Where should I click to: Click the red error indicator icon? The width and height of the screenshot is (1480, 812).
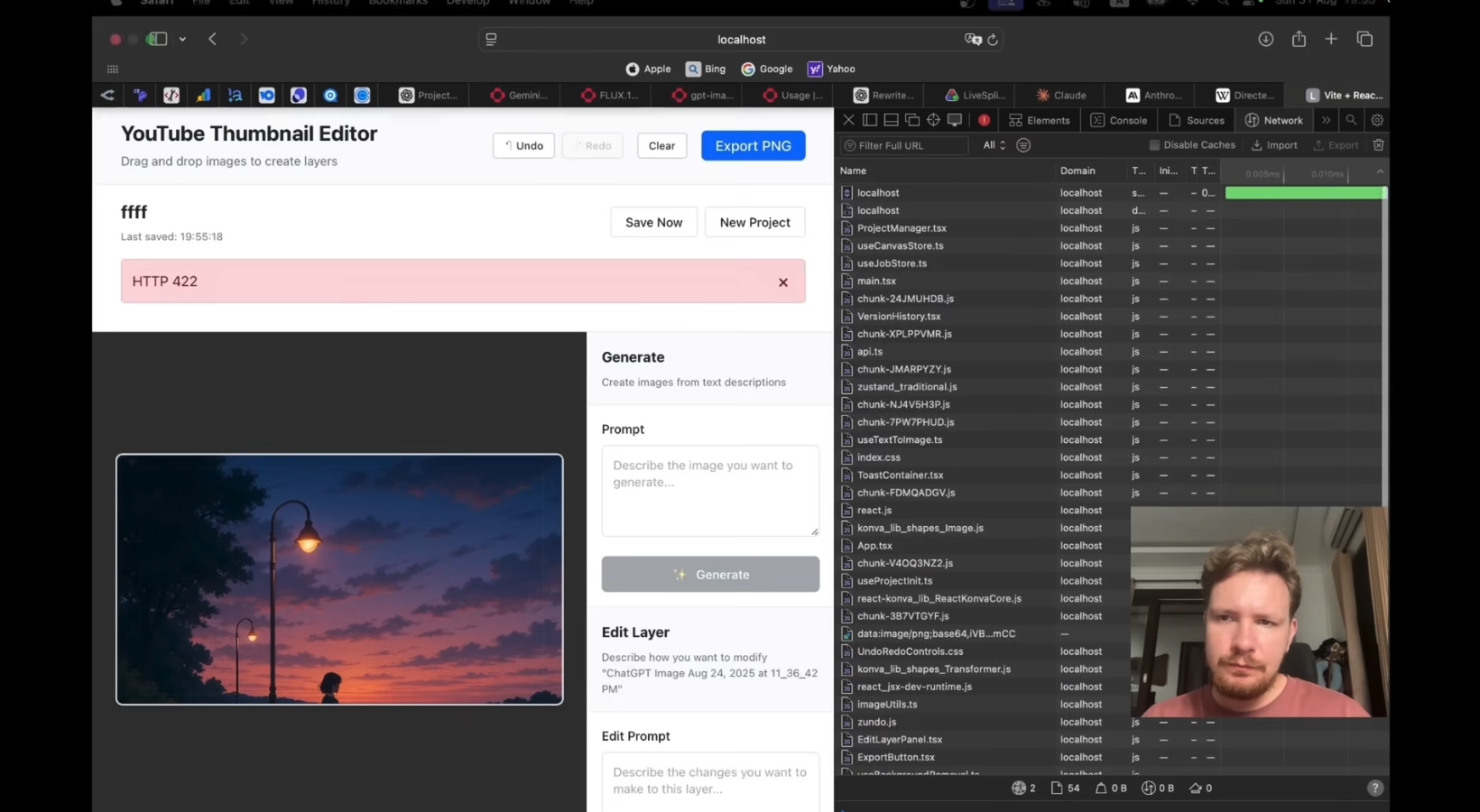point(984,120)
